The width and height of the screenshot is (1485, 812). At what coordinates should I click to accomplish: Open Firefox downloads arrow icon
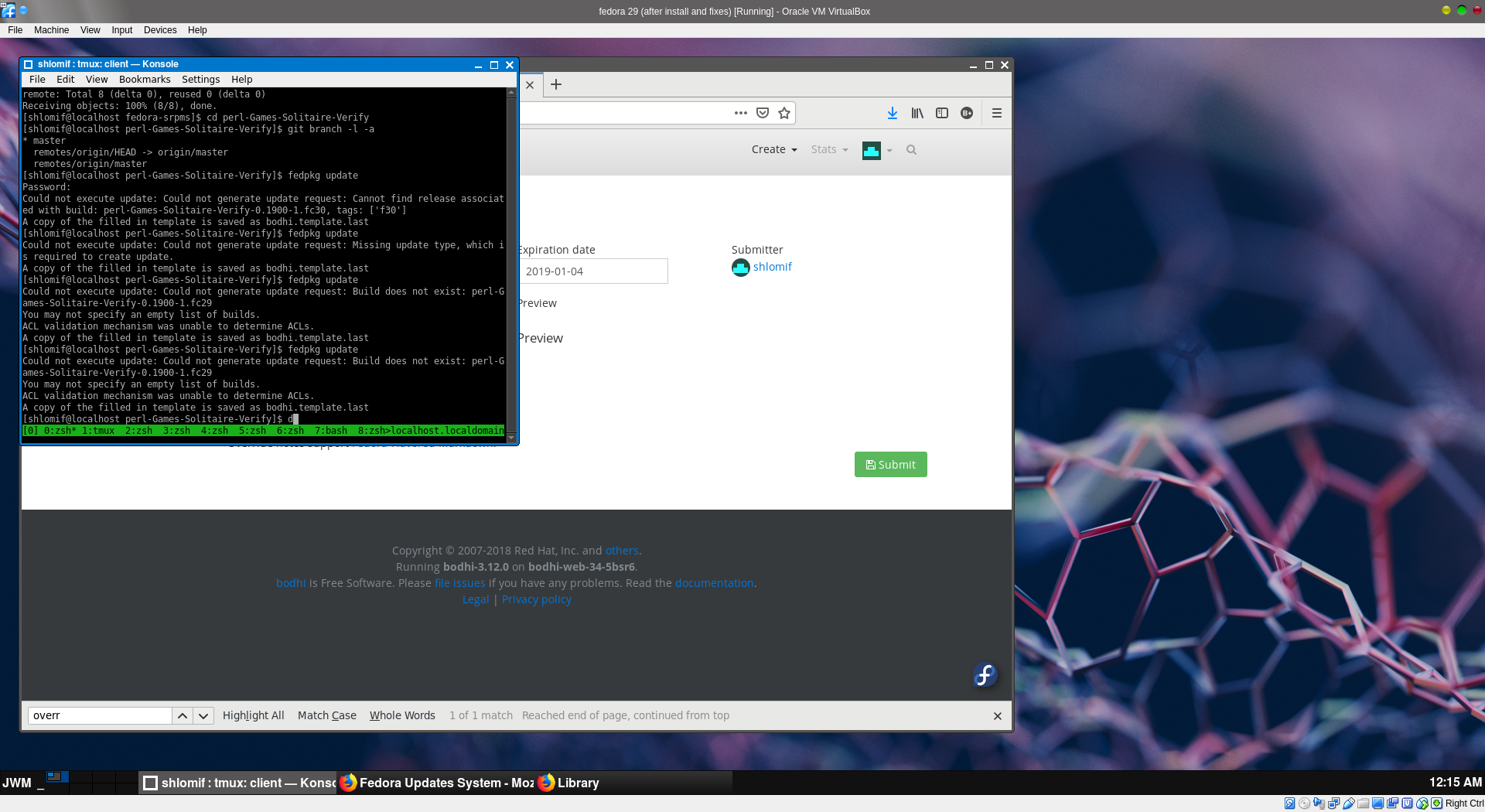click(892, 113)
